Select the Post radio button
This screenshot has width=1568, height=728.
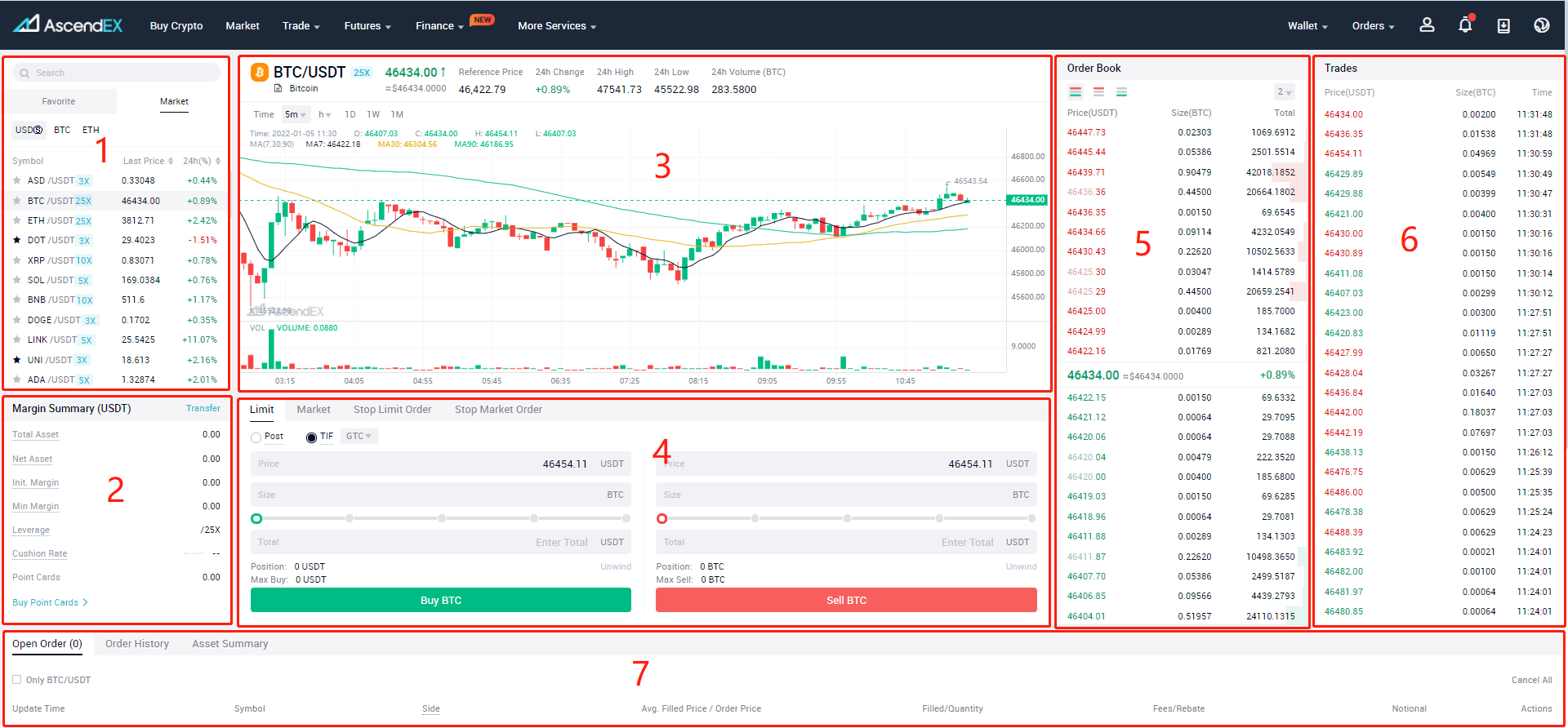tap(256, 437)
